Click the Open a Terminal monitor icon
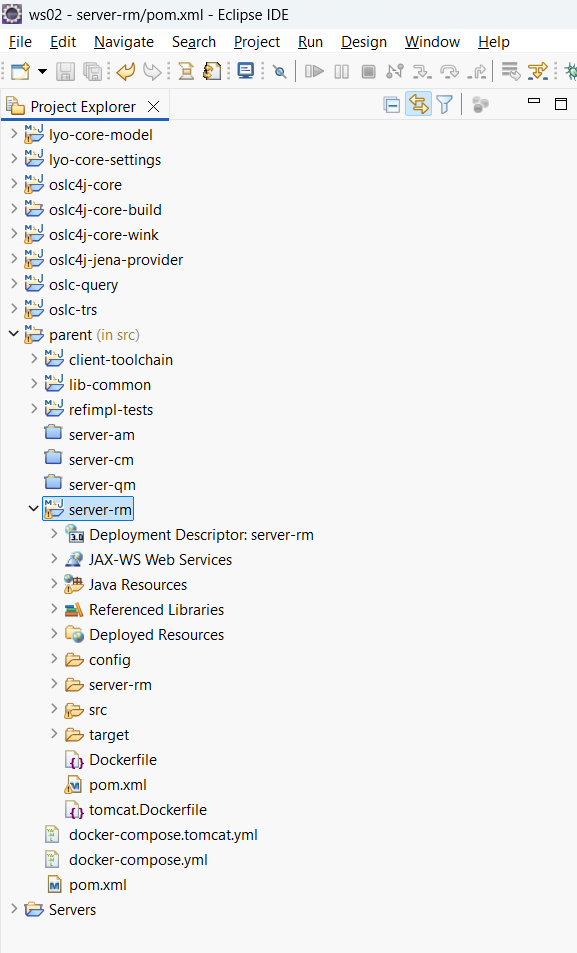The height and width of the screenshot is (953, 577). pos(246,71)
